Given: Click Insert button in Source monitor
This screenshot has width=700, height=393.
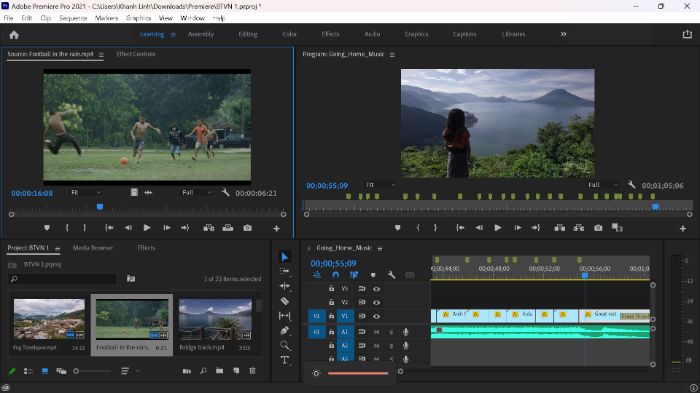Looking at the screenshot, I should pyautogui.click(x=208, y=228).
